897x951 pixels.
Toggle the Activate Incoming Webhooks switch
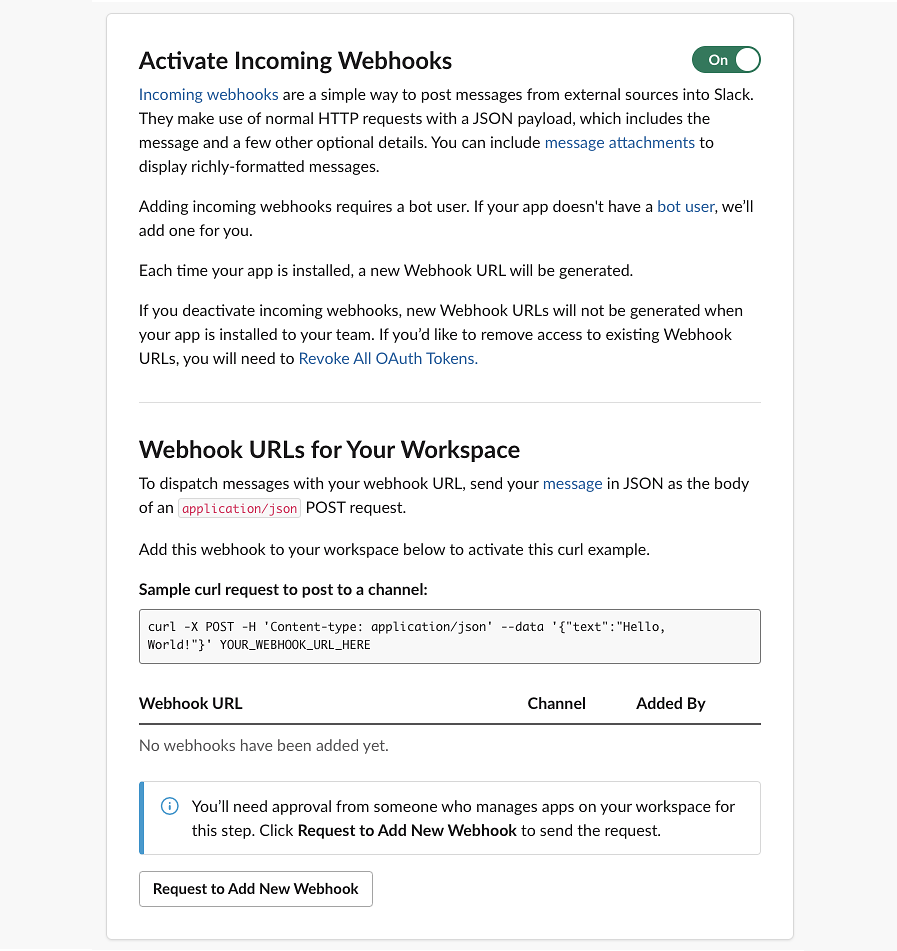[726, 59]
